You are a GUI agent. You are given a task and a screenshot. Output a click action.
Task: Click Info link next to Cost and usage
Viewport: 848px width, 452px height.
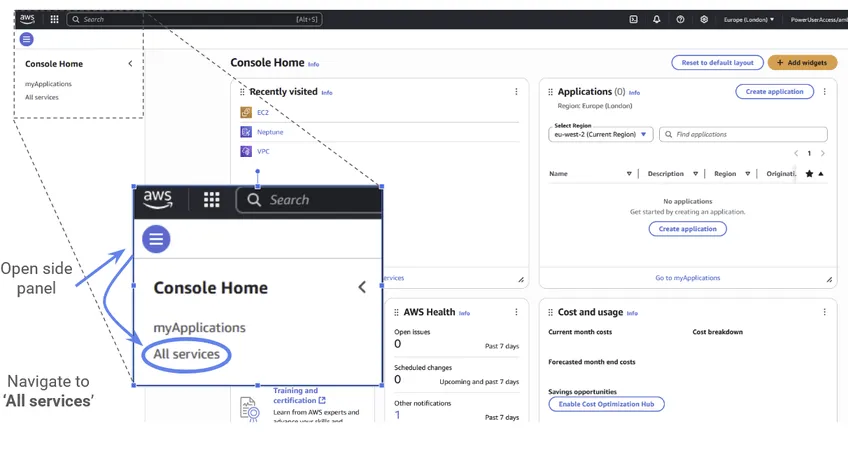pyautogui.click(x=632, y=313)
